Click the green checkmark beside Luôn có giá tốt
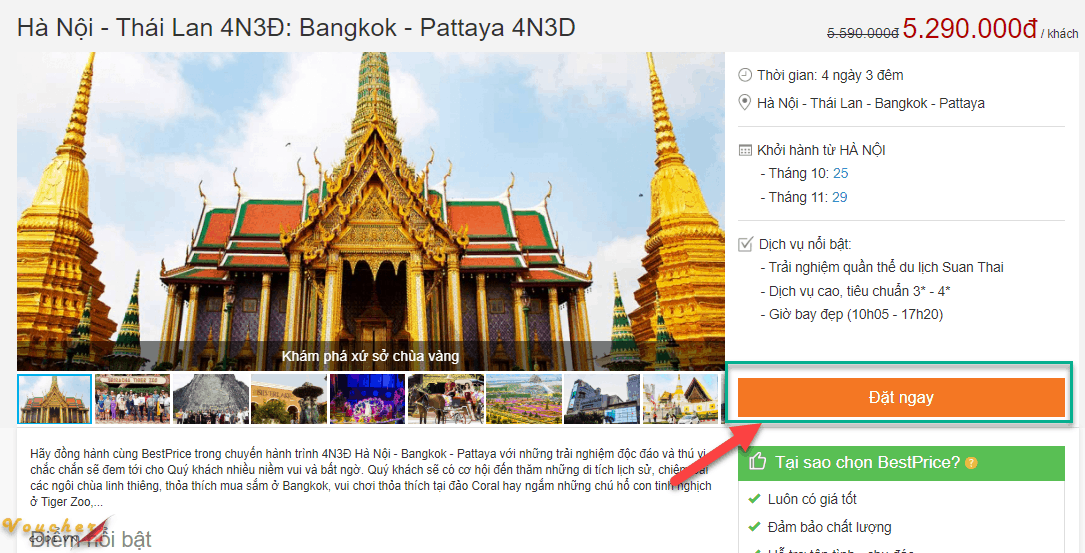1085x553 pixels. tap(754, 499)
